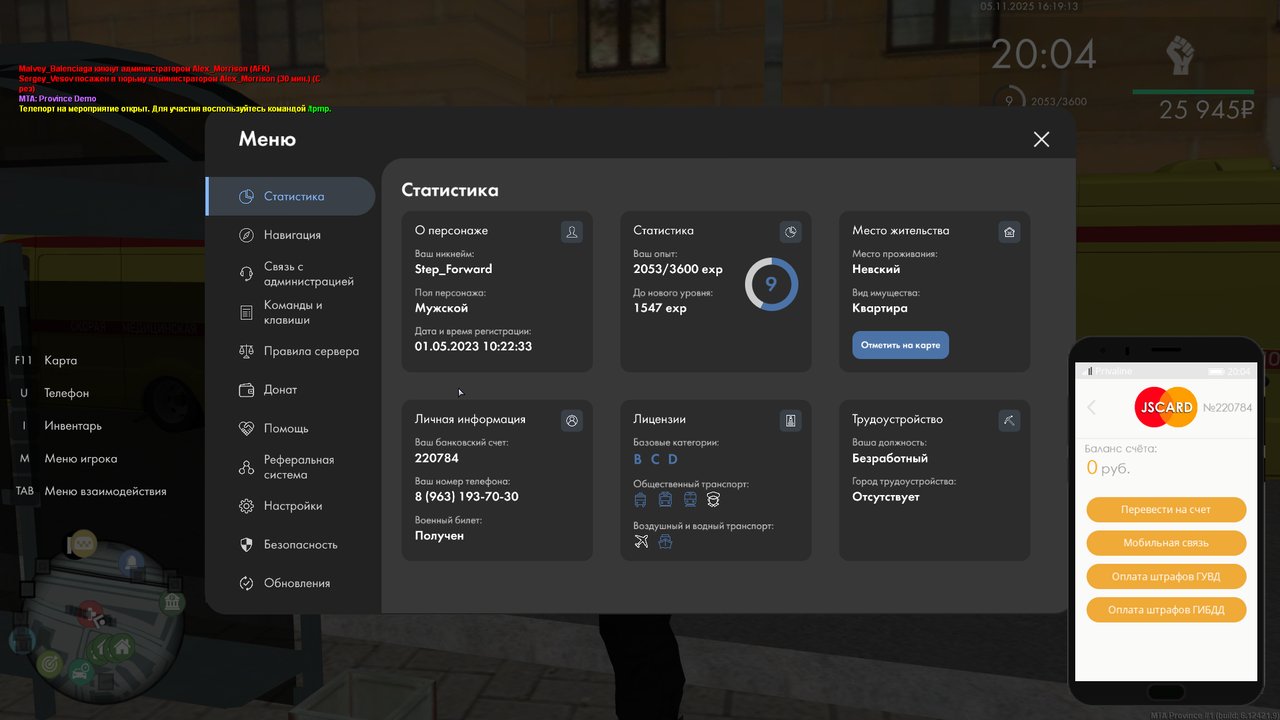Click the green house marker on minimap
Viewport: 1280px width, 720px height.
122,647
